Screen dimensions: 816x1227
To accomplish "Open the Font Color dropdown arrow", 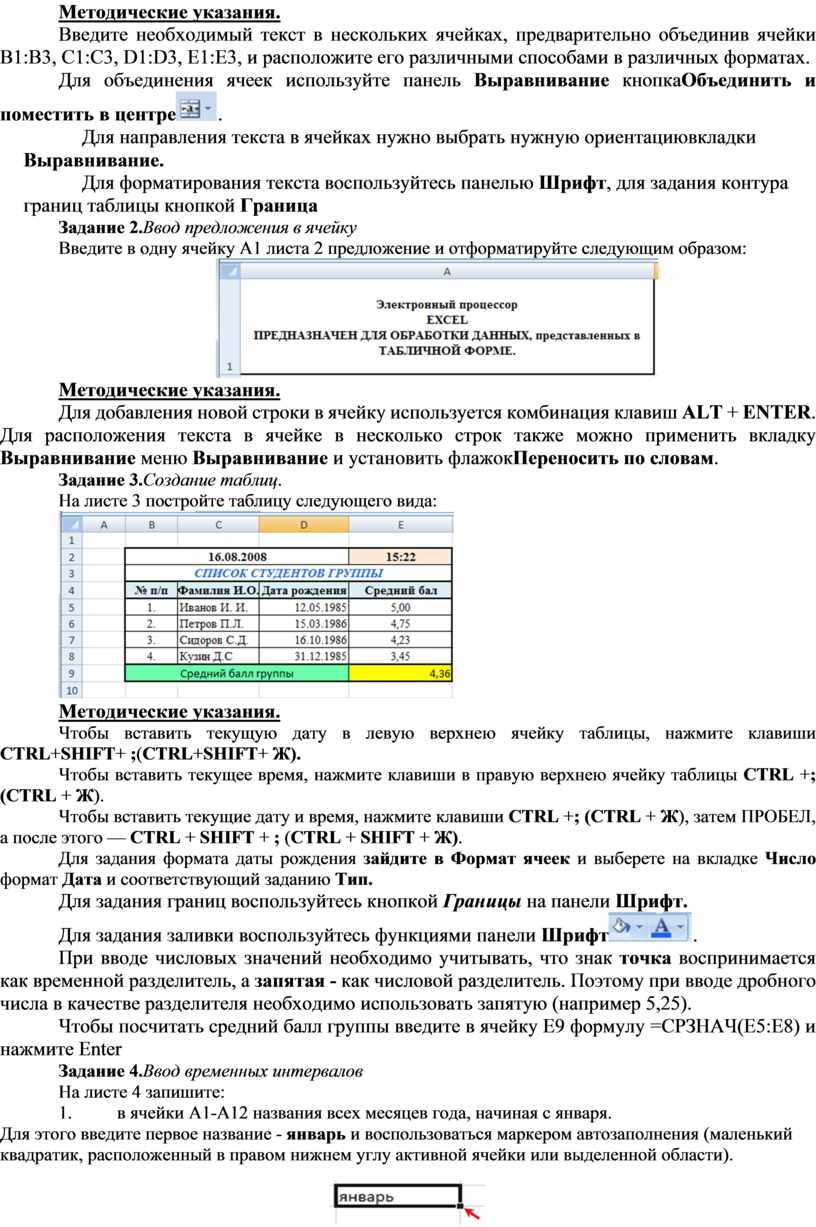I will coord(680,927).
